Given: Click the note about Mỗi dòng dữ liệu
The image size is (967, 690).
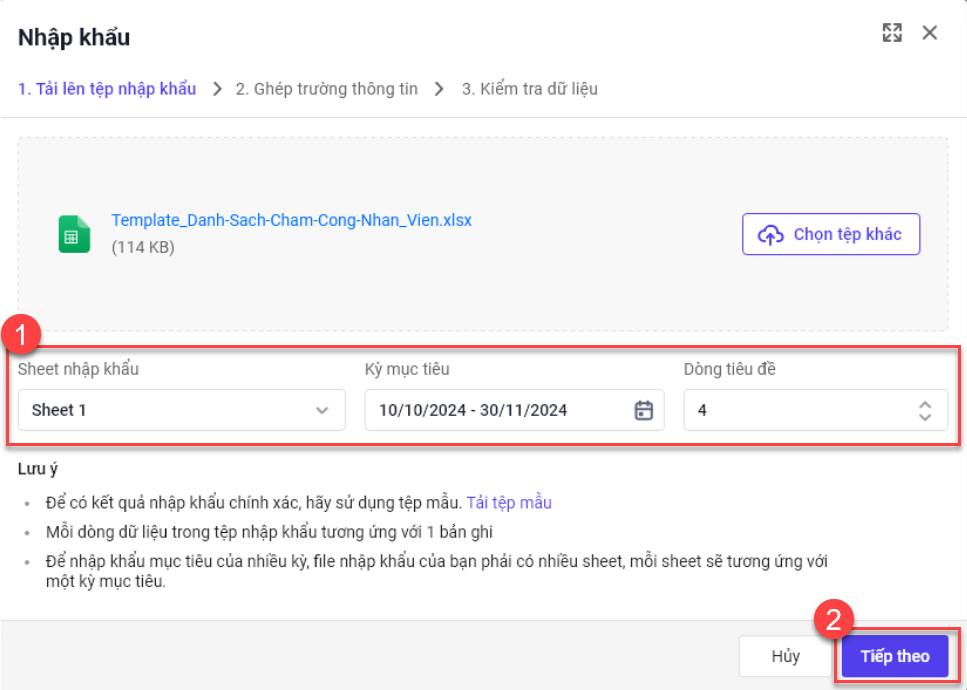Looking at the screenshot, I should tap(269, 532).
